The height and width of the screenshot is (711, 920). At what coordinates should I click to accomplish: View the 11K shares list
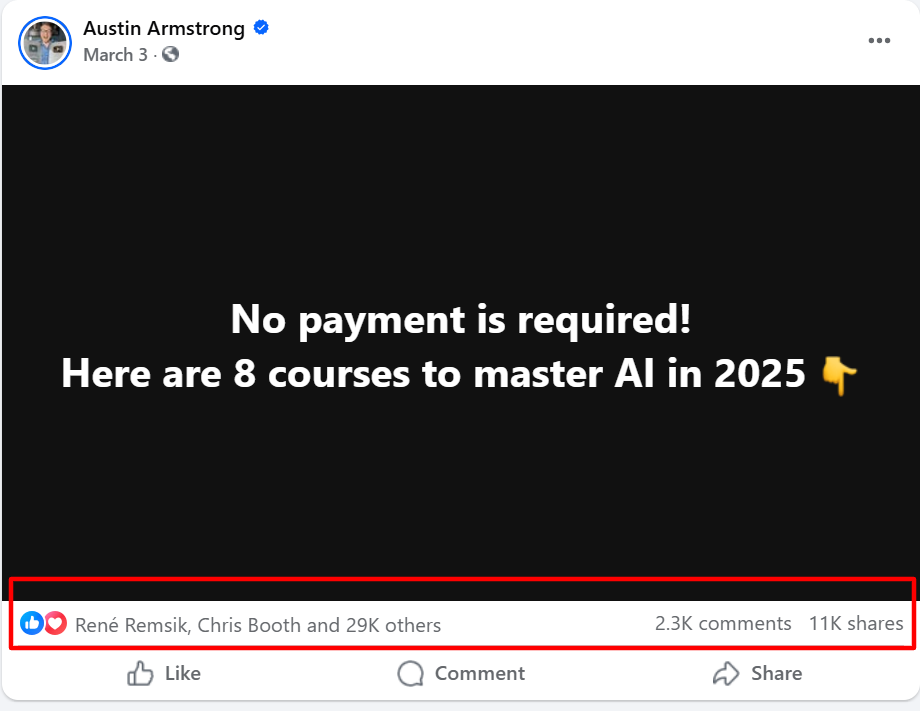point(856,623)
